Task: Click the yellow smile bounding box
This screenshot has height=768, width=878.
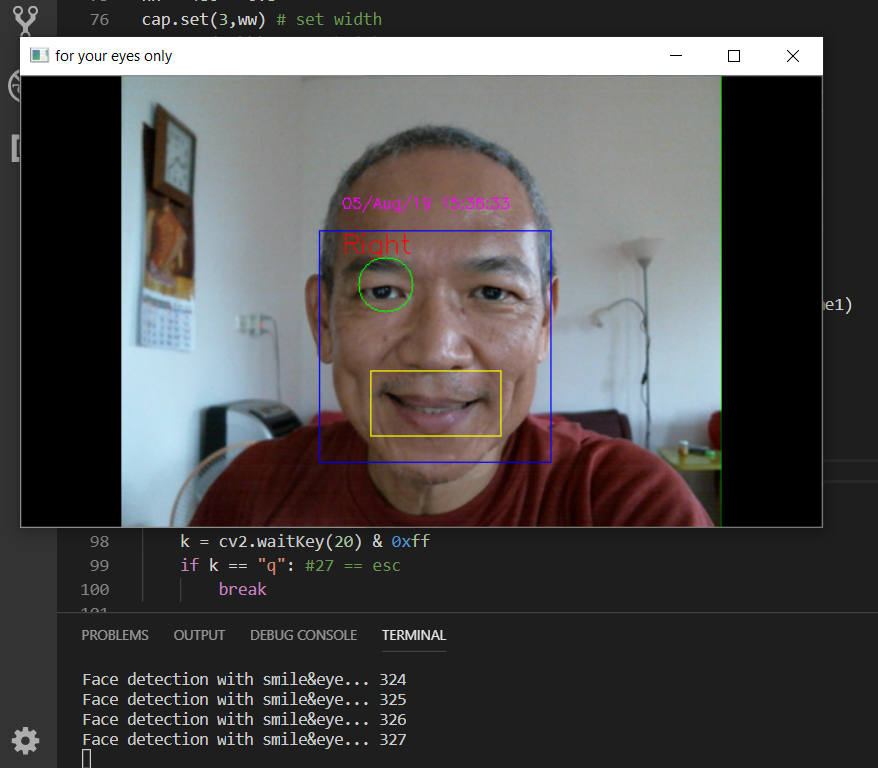Action: pyautogui.click(x=435, y=403)
